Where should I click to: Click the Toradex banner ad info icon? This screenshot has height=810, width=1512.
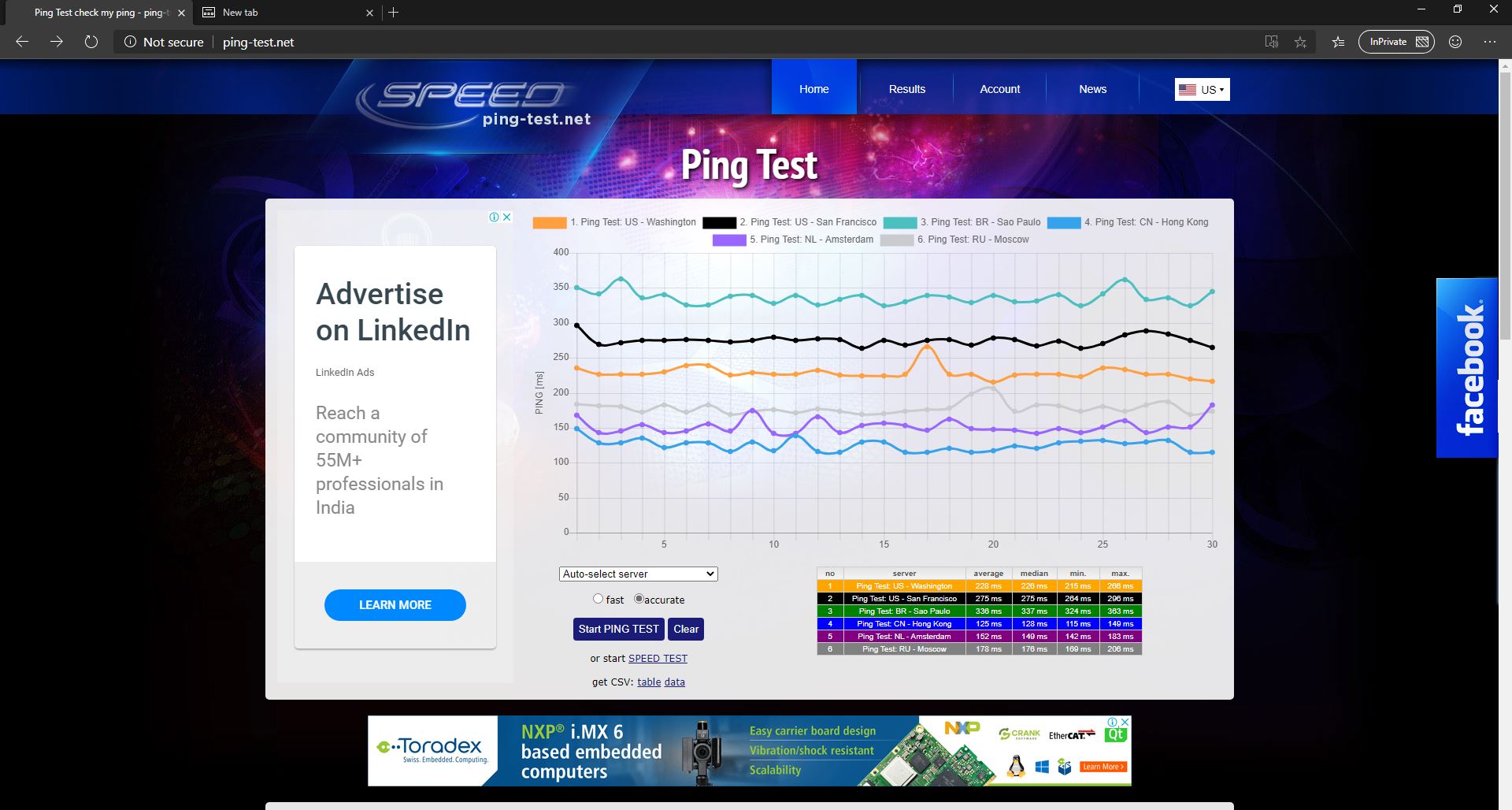coord(1113,722)
